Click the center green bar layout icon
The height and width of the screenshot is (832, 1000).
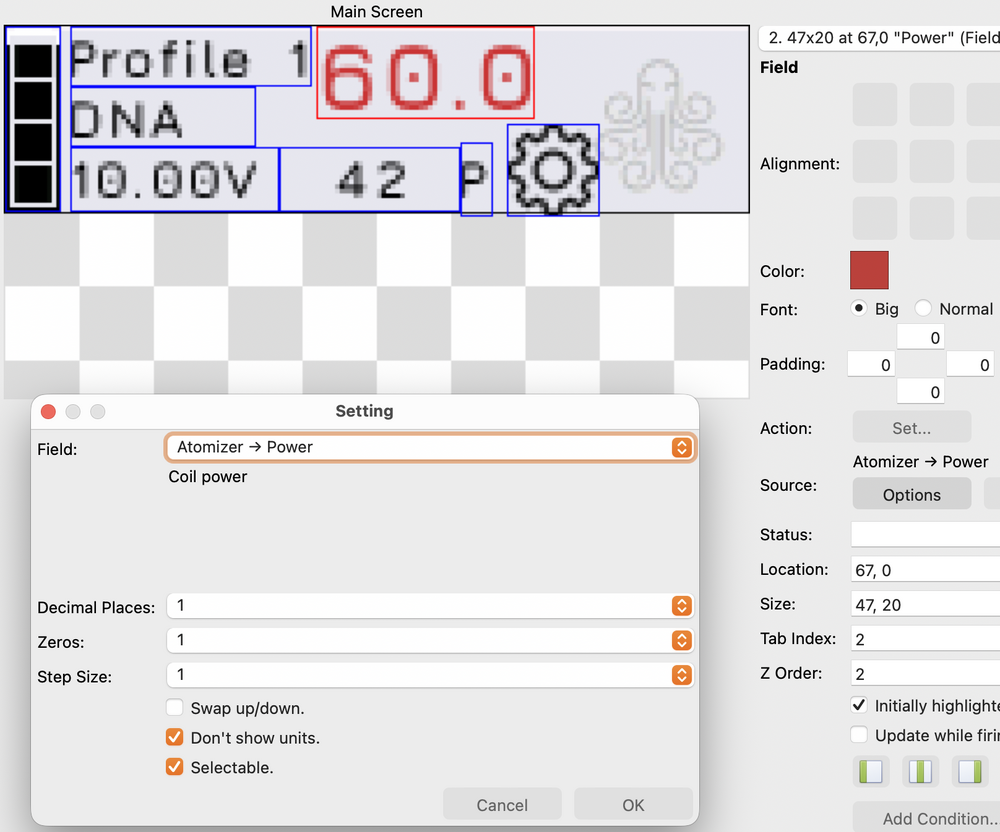point(920,772)
